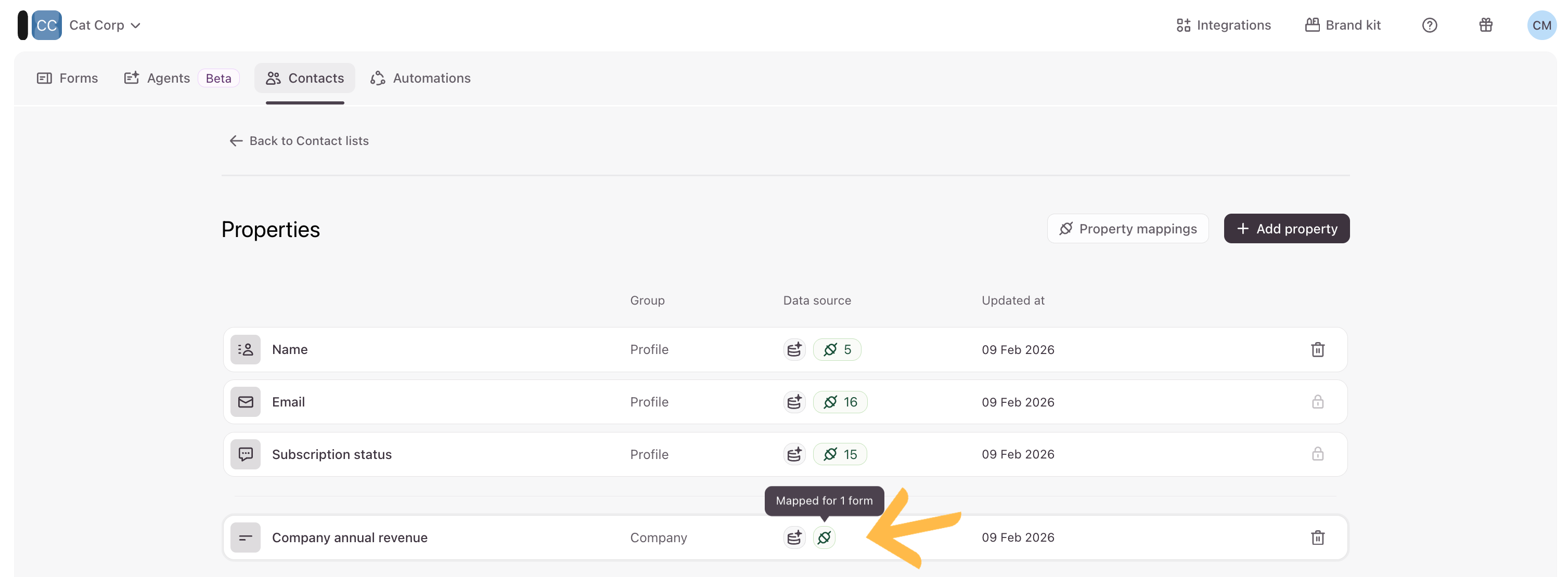Image resolution: width=1568 pixels, height=577 pixels.
Task: Click the lock icon on Subscription status row
Action: click(x=1317, y=454)
